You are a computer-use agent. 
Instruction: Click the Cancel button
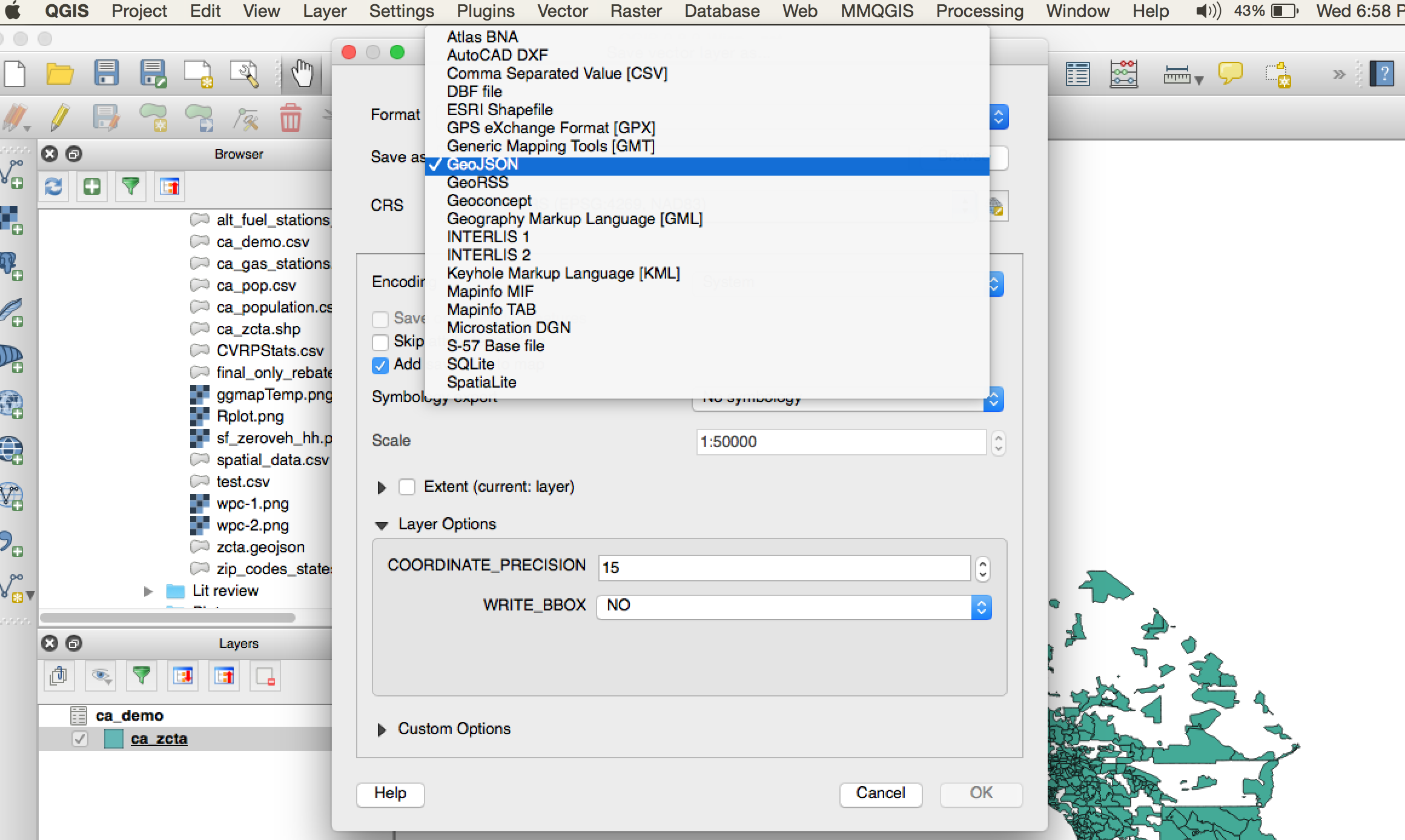pos(881,794)
